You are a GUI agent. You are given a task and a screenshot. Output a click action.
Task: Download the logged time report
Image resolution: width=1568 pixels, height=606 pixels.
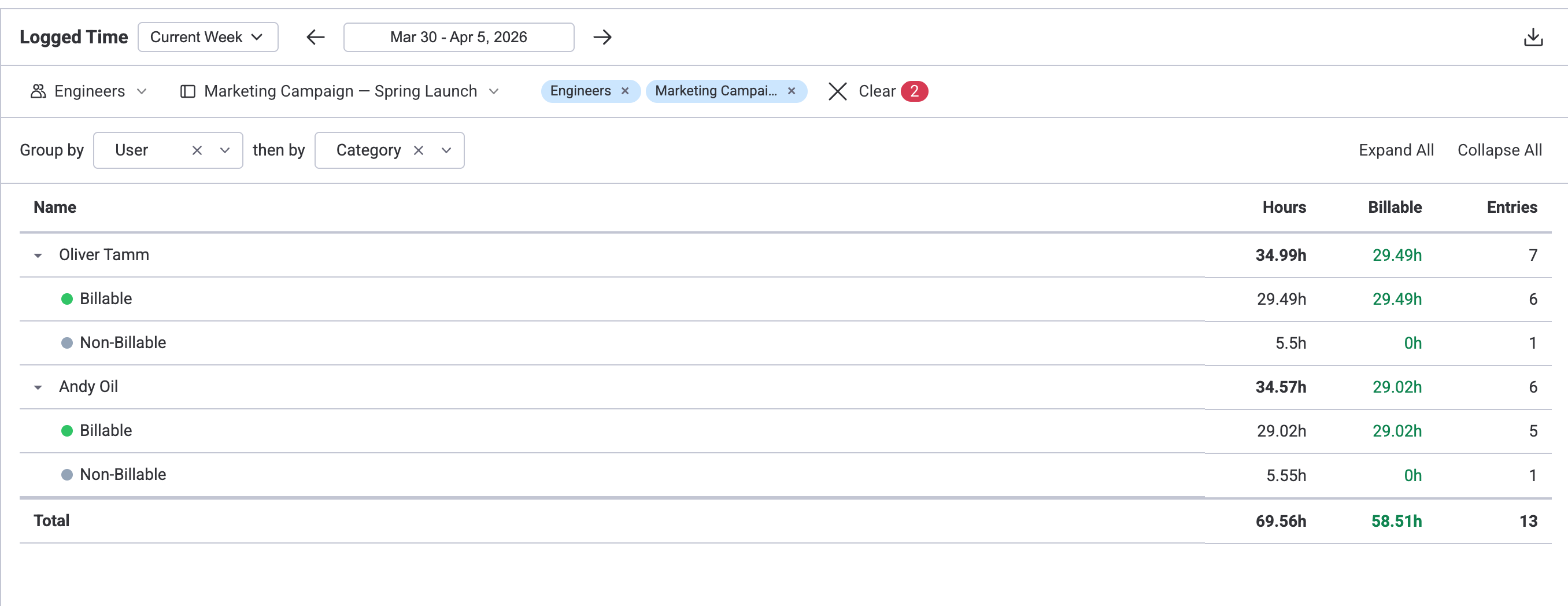1533,36
